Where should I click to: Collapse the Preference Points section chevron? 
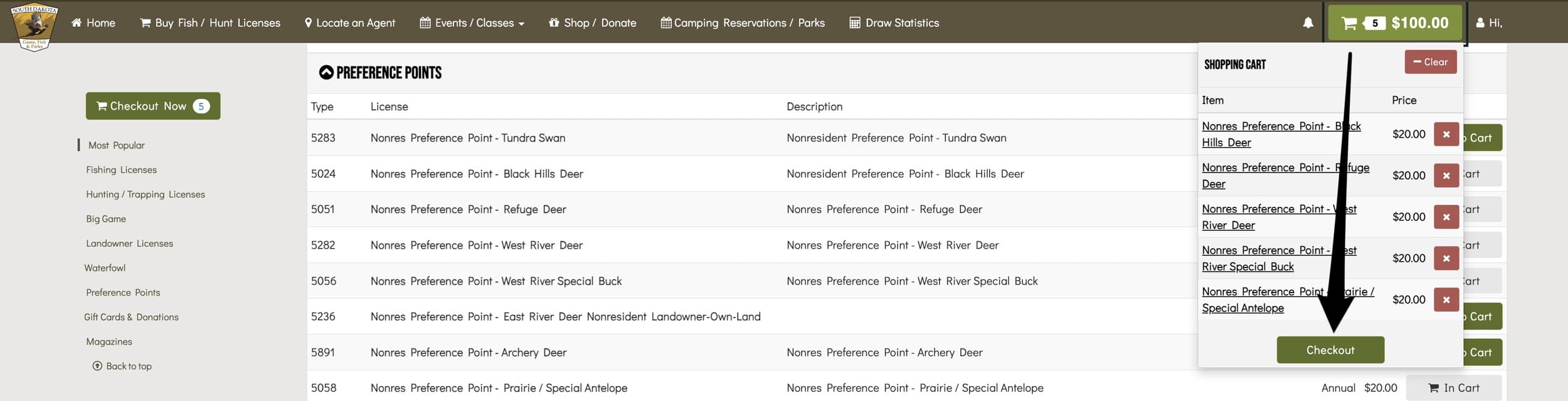326,73
